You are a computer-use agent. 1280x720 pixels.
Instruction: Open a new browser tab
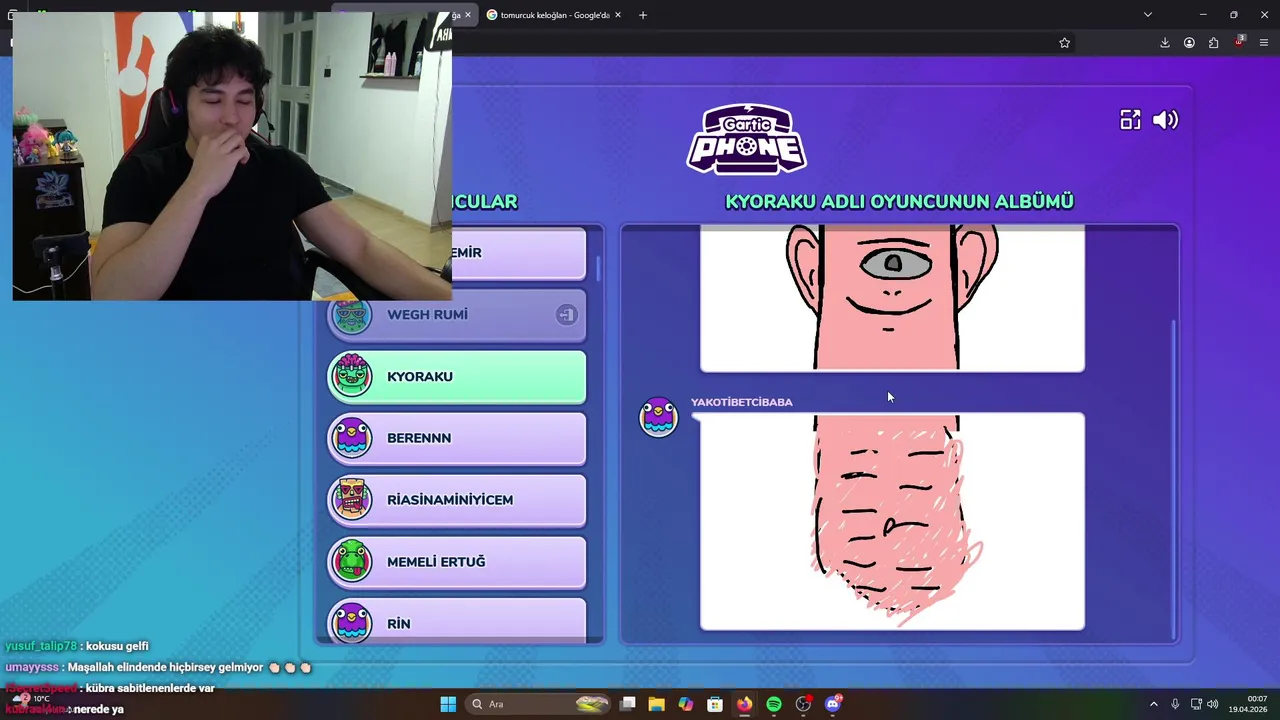pos(642,15)
